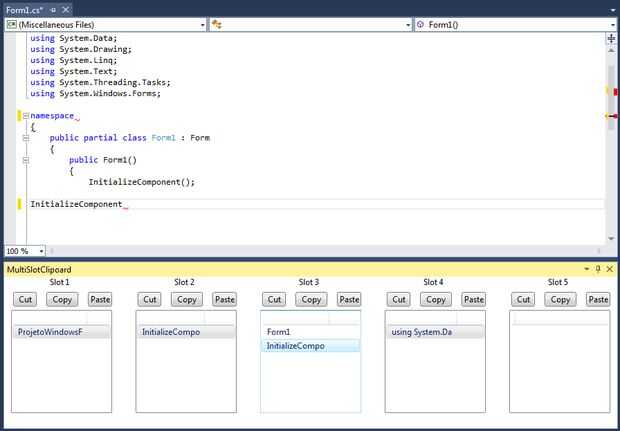Collapse the Form1() constructor block

click(x=26, y=160)
